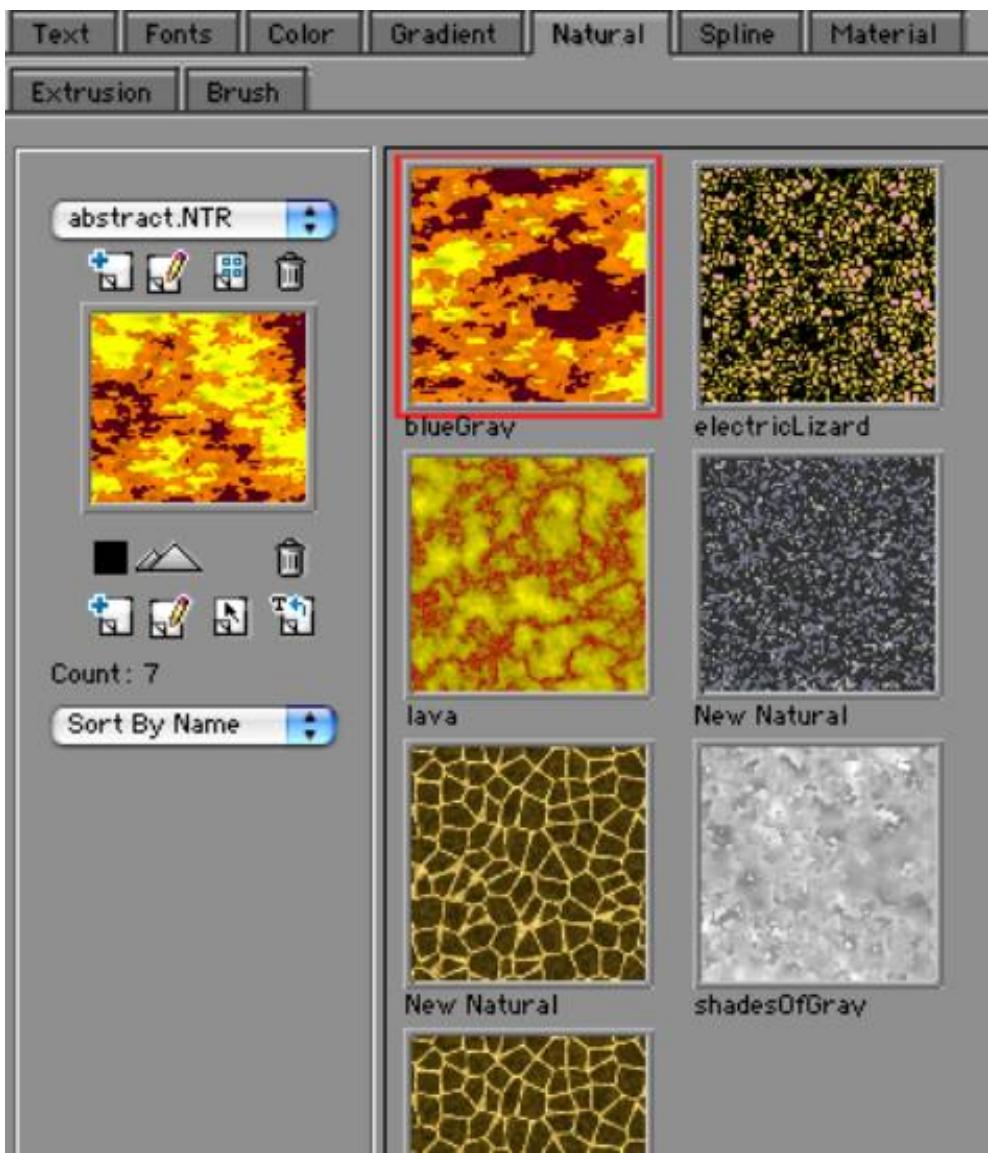Image resolution: width=996 pixels, height=1153 pixels.
Task: Switch to the Color tab
Action: 300,34
